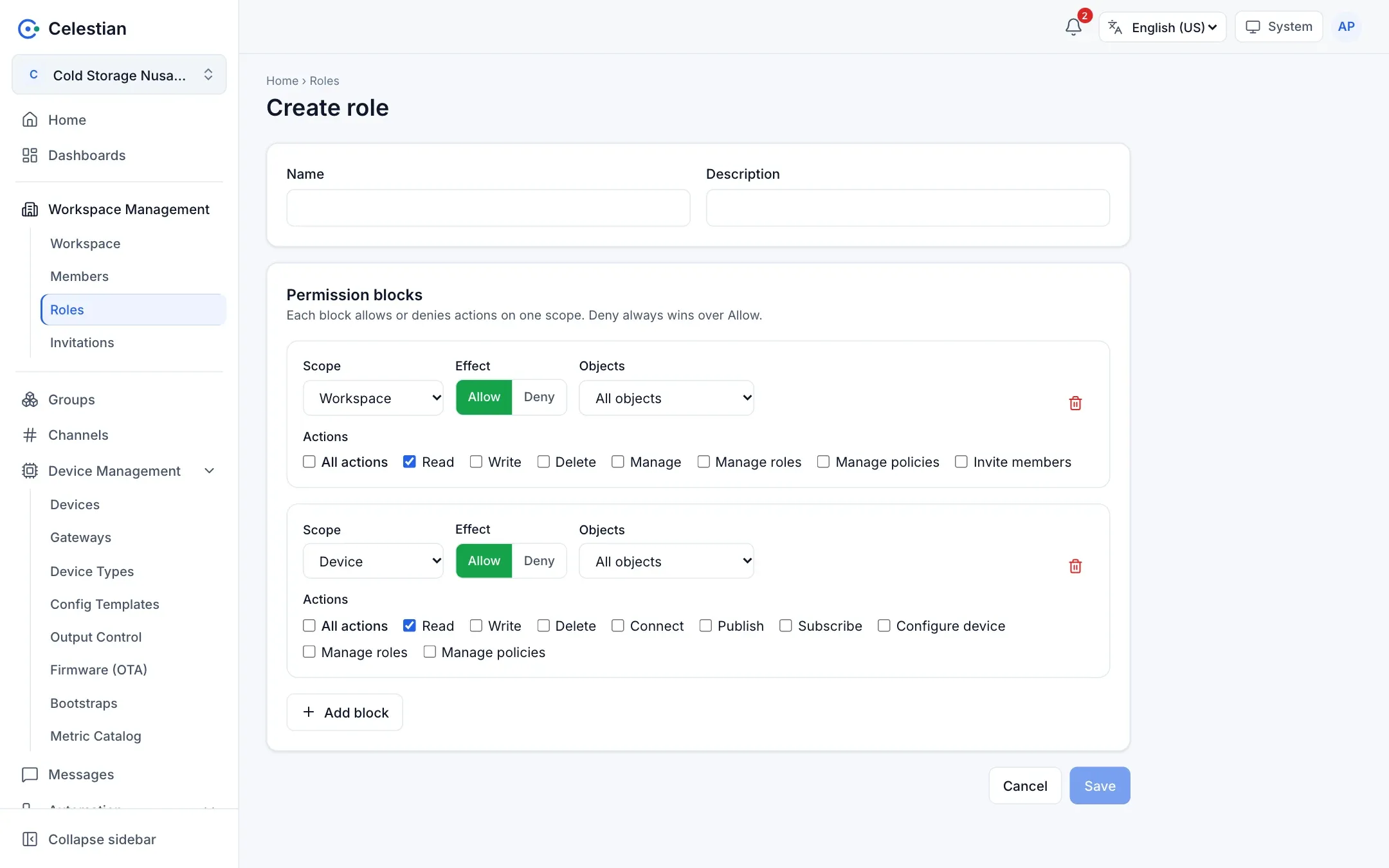Tick the Publish checkbox
The width and height of the screenshot is (1389, 868).
pos(705,626)
